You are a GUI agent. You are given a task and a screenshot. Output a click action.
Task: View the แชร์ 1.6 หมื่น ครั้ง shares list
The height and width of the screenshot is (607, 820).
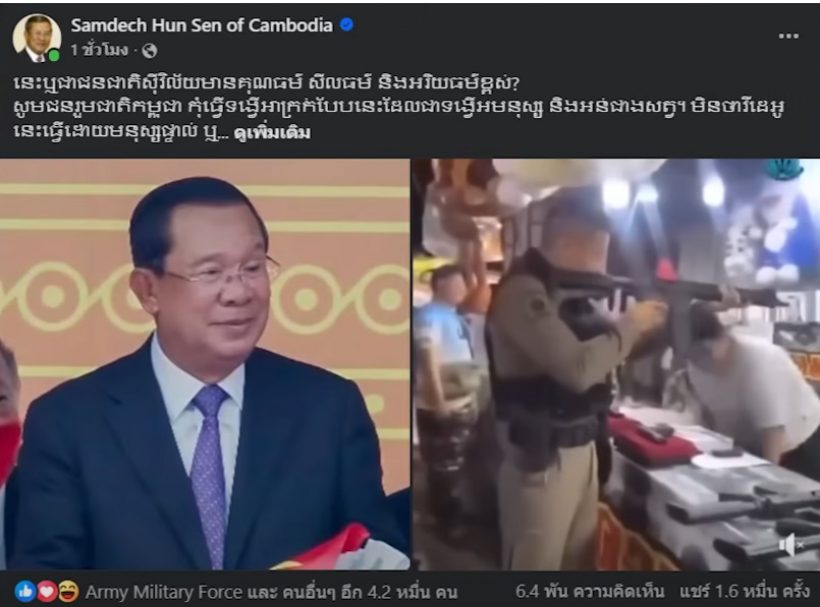745,591
